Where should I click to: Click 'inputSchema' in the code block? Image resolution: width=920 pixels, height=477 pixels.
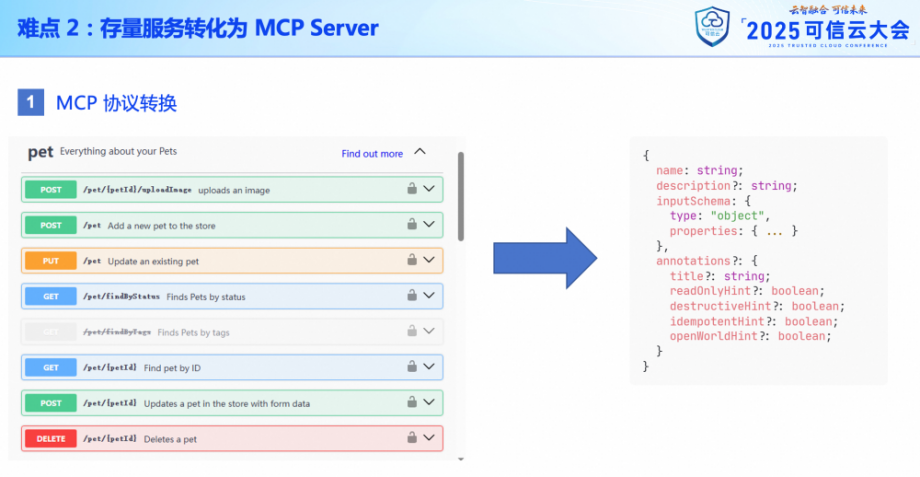click(x=693, y=201)
